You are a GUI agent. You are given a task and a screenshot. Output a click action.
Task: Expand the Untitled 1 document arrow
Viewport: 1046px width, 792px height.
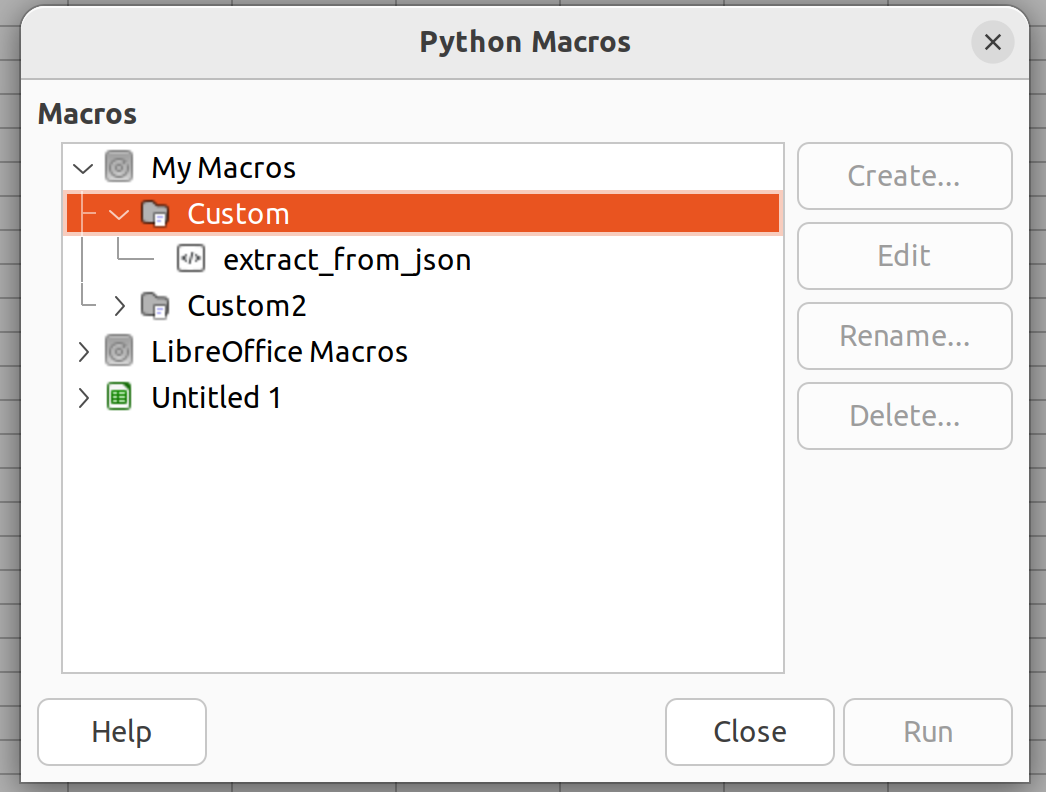83,398
